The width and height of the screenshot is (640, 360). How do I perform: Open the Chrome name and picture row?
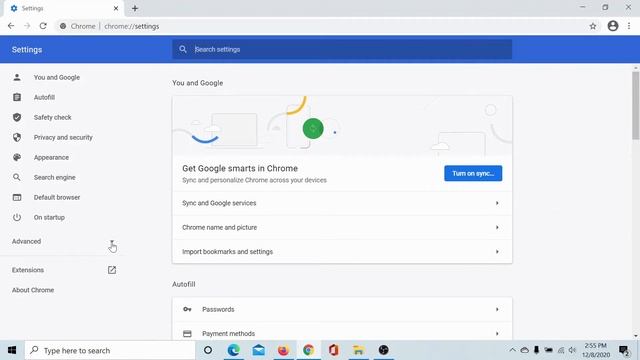[342, 227]
